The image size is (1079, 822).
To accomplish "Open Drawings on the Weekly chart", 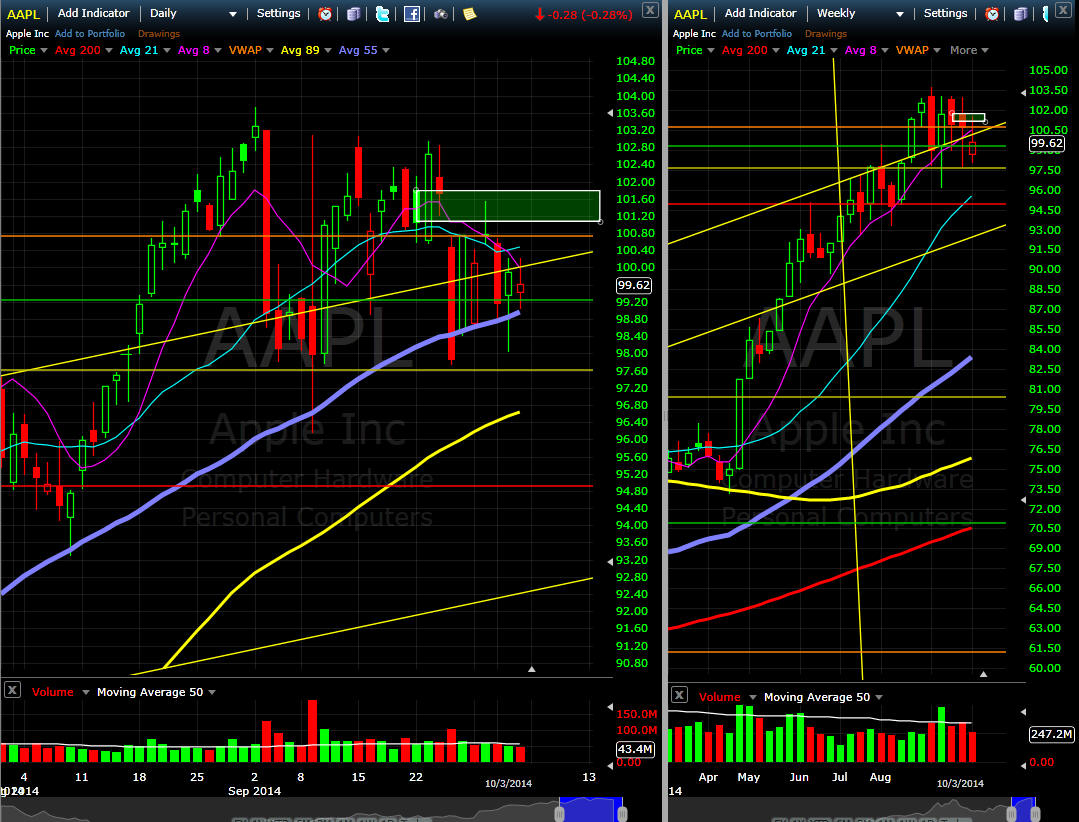I will 826,34.
